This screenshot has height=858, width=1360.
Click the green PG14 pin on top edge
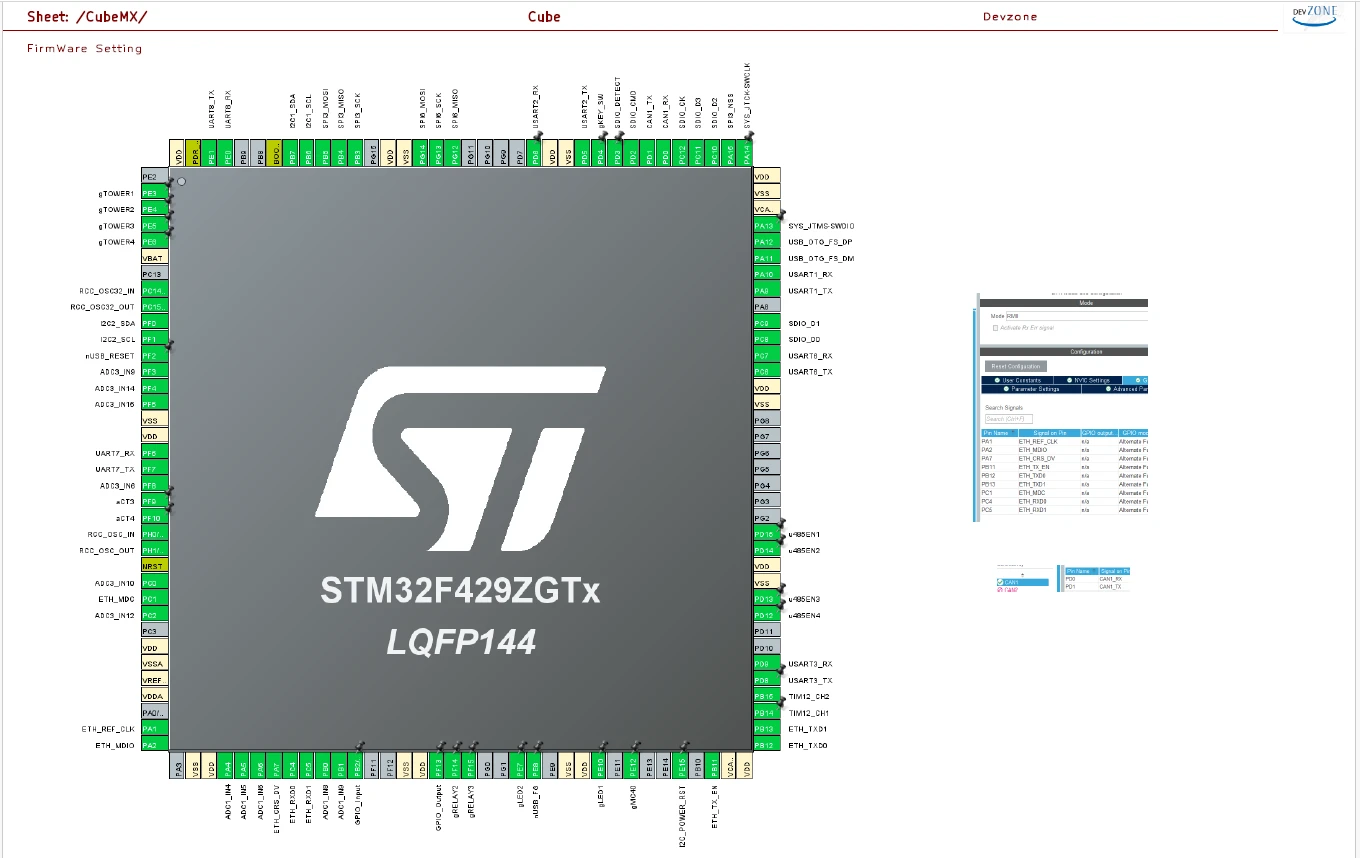pyautogui.click(x=422, y=155)
